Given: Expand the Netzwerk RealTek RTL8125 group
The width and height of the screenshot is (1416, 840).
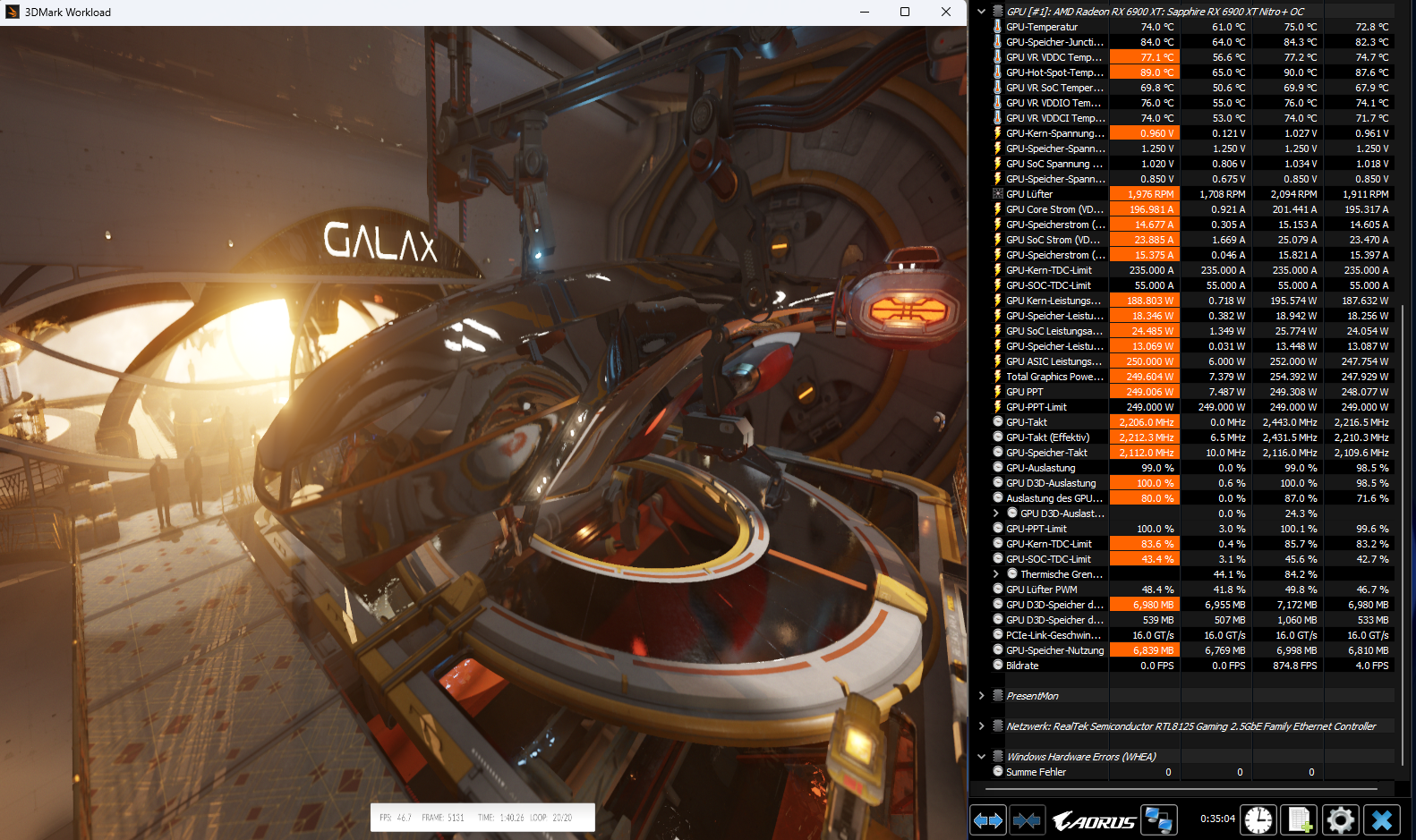Looking at the screenshot, I should tap(981, 726).
